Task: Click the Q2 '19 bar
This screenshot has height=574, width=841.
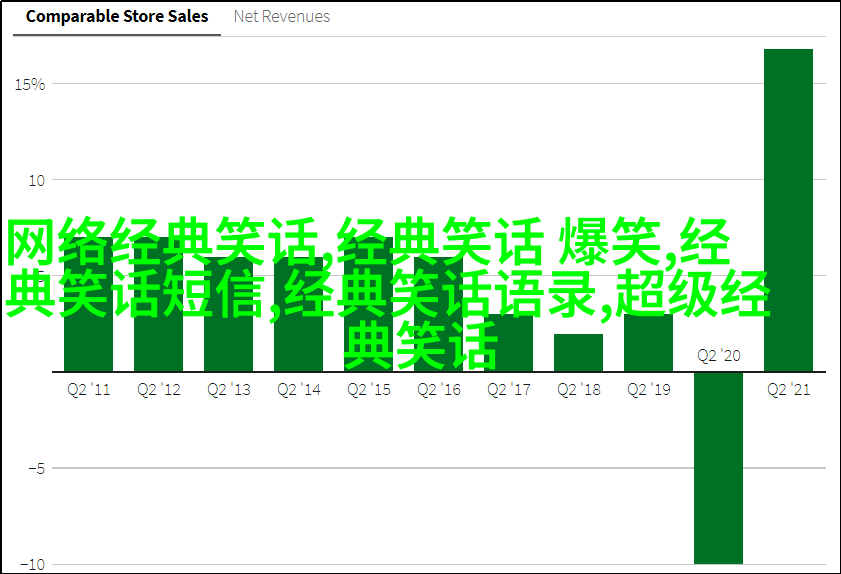Action: point(648,345)
